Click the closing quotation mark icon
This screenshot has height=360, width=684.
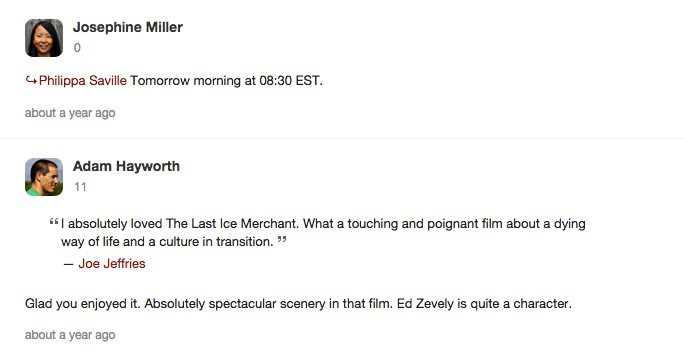282,240
